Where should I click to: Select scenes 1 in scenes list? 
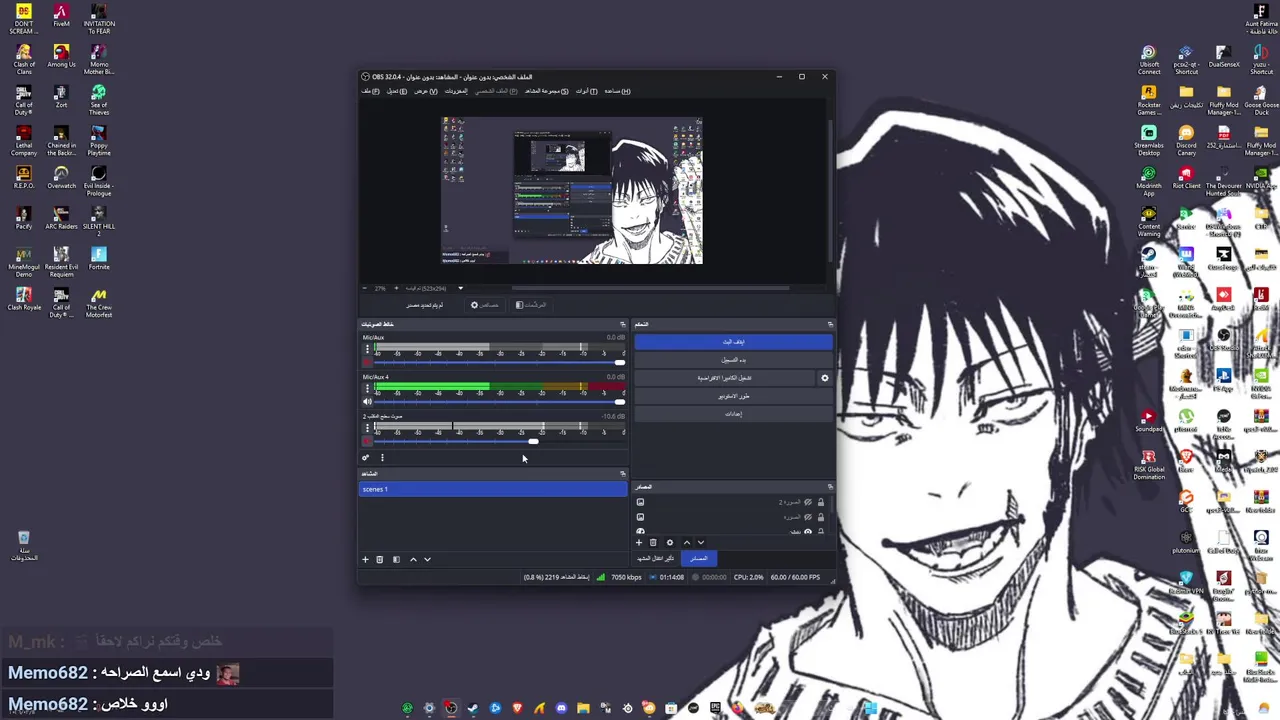pyautogui.click(x=493, y=489)
